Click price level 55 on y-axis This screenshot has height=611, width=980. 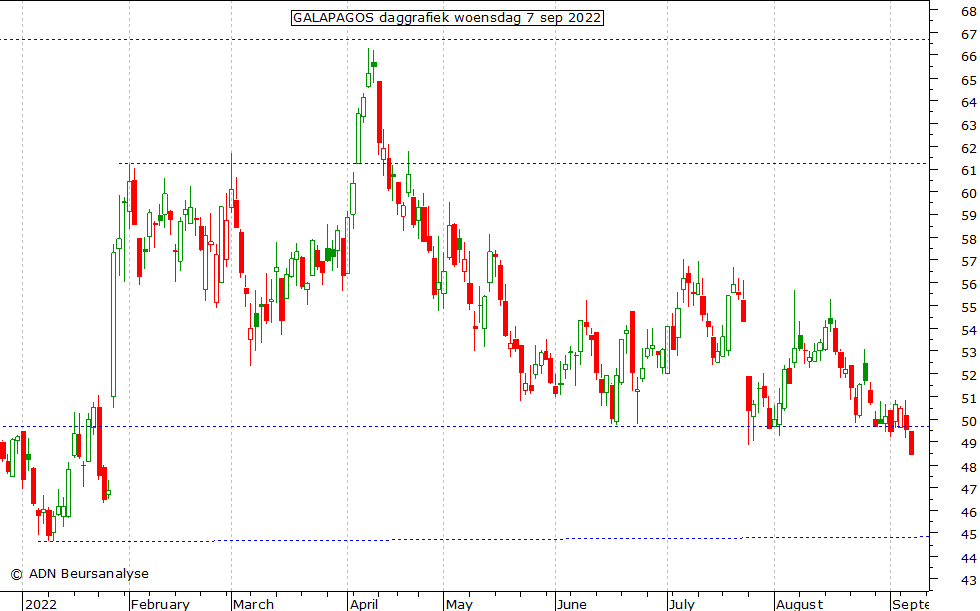[969, 307]
